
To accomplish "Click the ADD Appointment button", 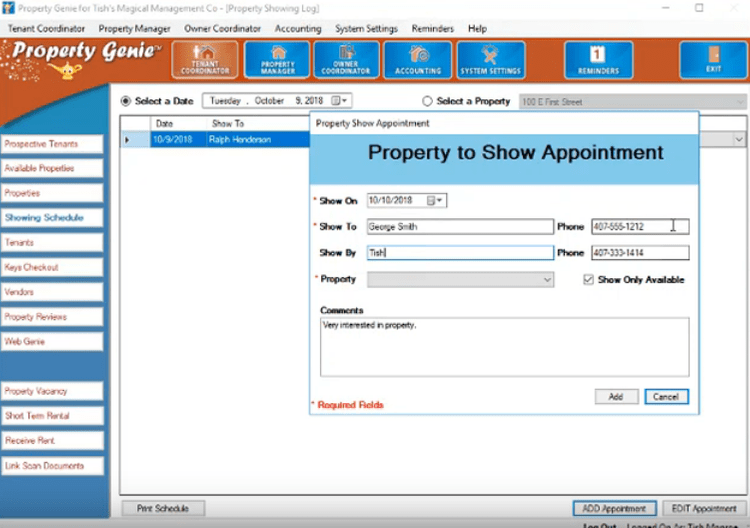I will coord(614,508).
